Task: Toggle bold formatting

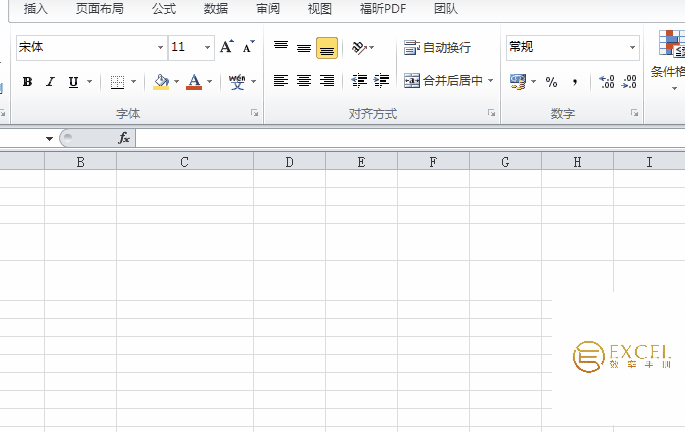Action: pos(28,82)
